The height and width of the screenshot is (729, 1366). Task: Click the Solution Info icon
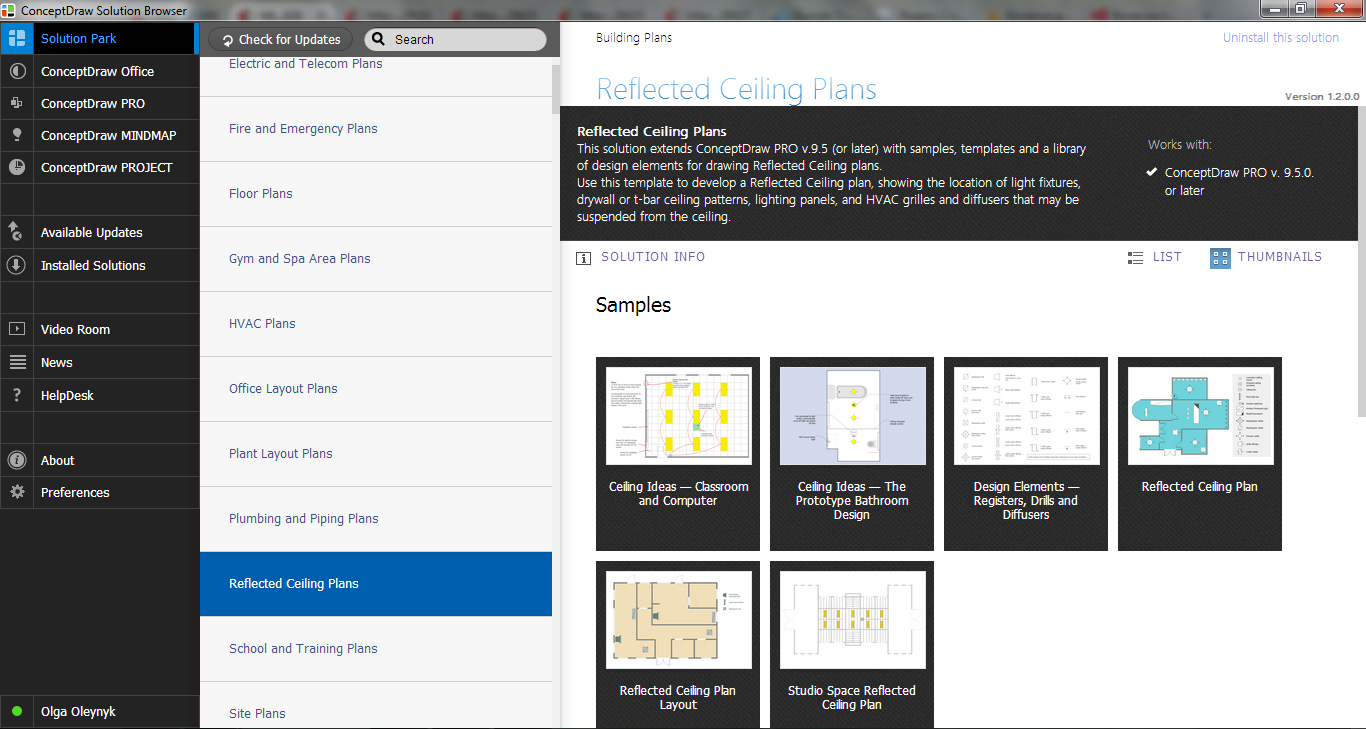tap(584, 258)
